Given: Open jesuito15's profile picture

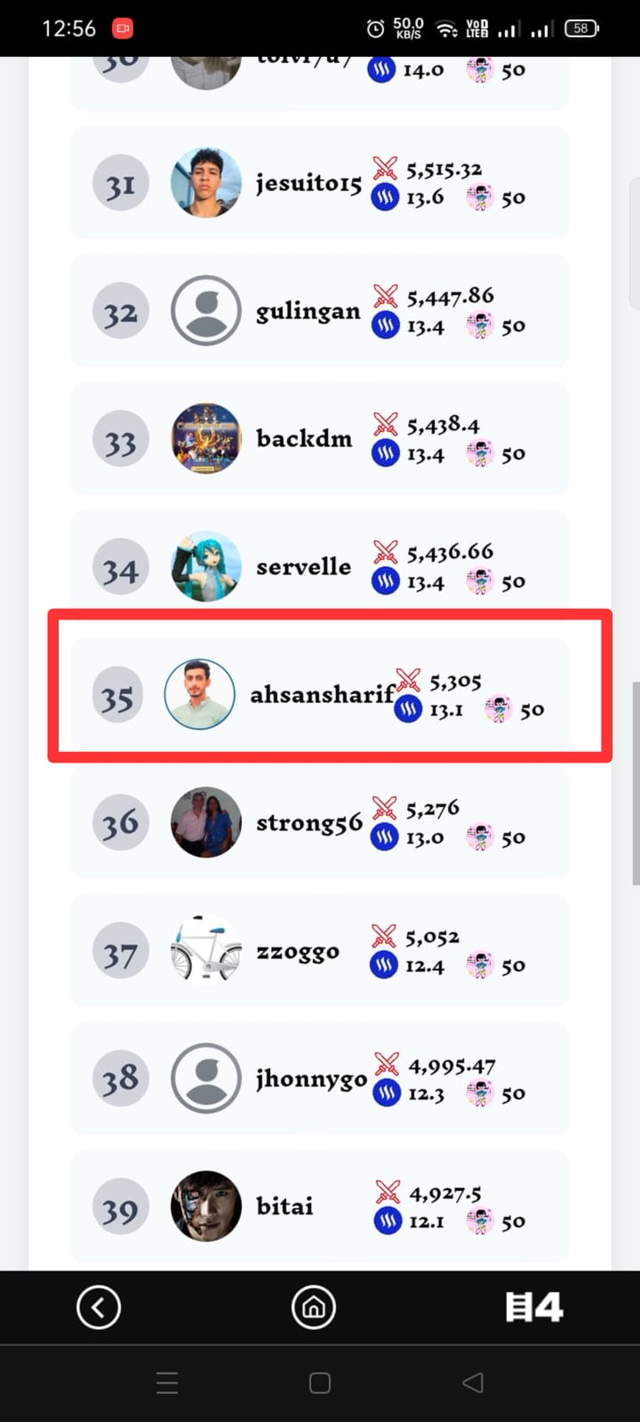Looking at the screenshot, I should coord(206,183).
